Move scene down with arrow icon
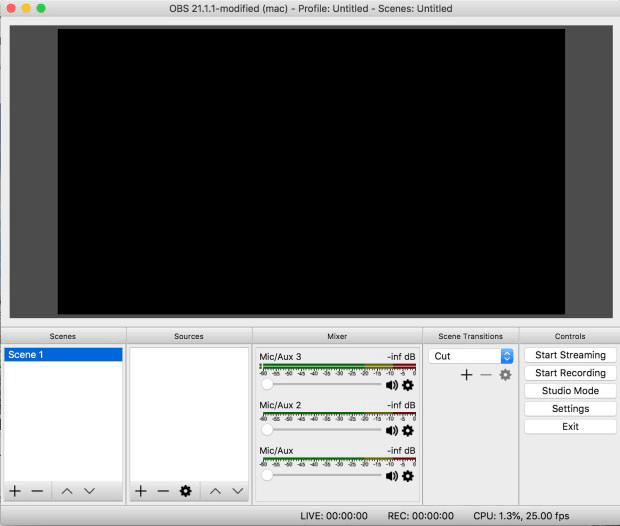Viewport: 620px width, 526px height. pos(90,491)
